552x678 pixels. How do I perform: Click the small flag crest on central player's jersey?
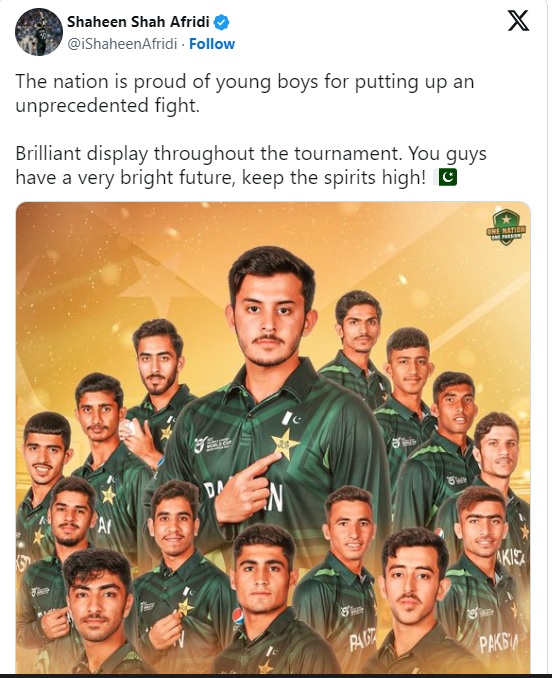pos(292,418)
